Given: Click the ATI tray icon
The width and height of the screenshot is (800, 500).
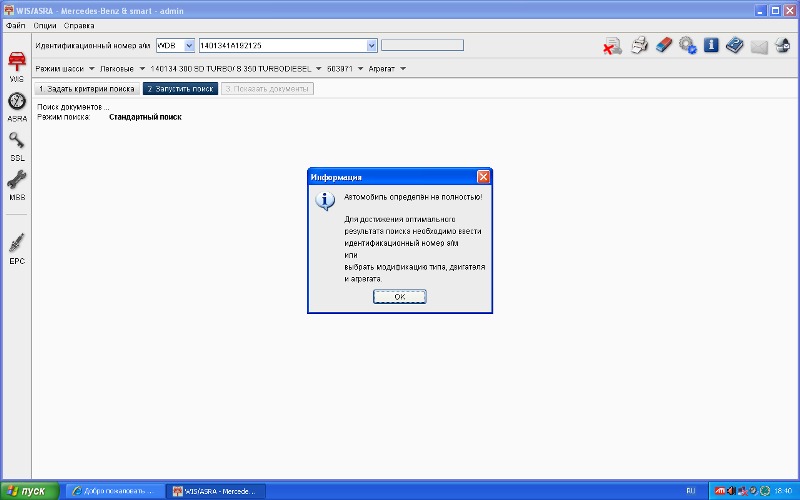Looking at the screenshot, I should point(720,491).
